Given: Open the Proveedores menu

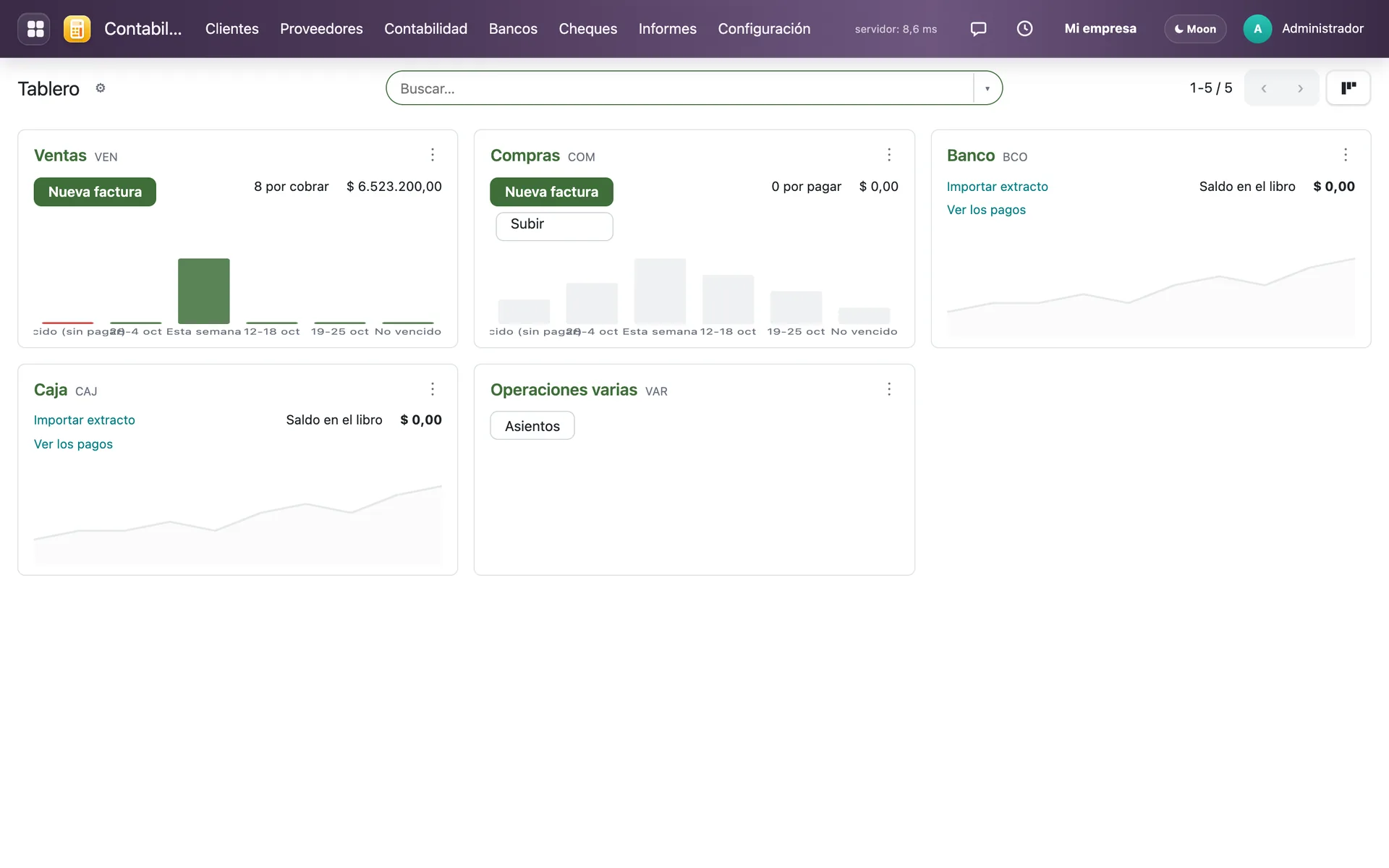Looking at the screenshot, I should click(321, 29).
